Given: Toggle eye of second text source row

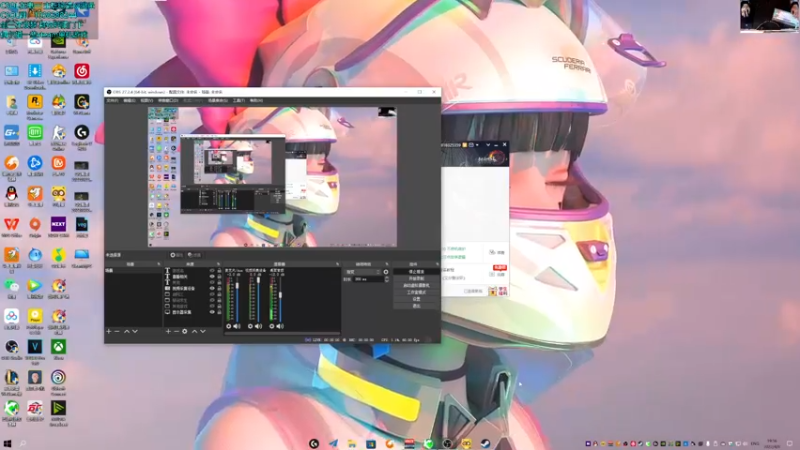Looking at the screenshot, I should (212, 277).
